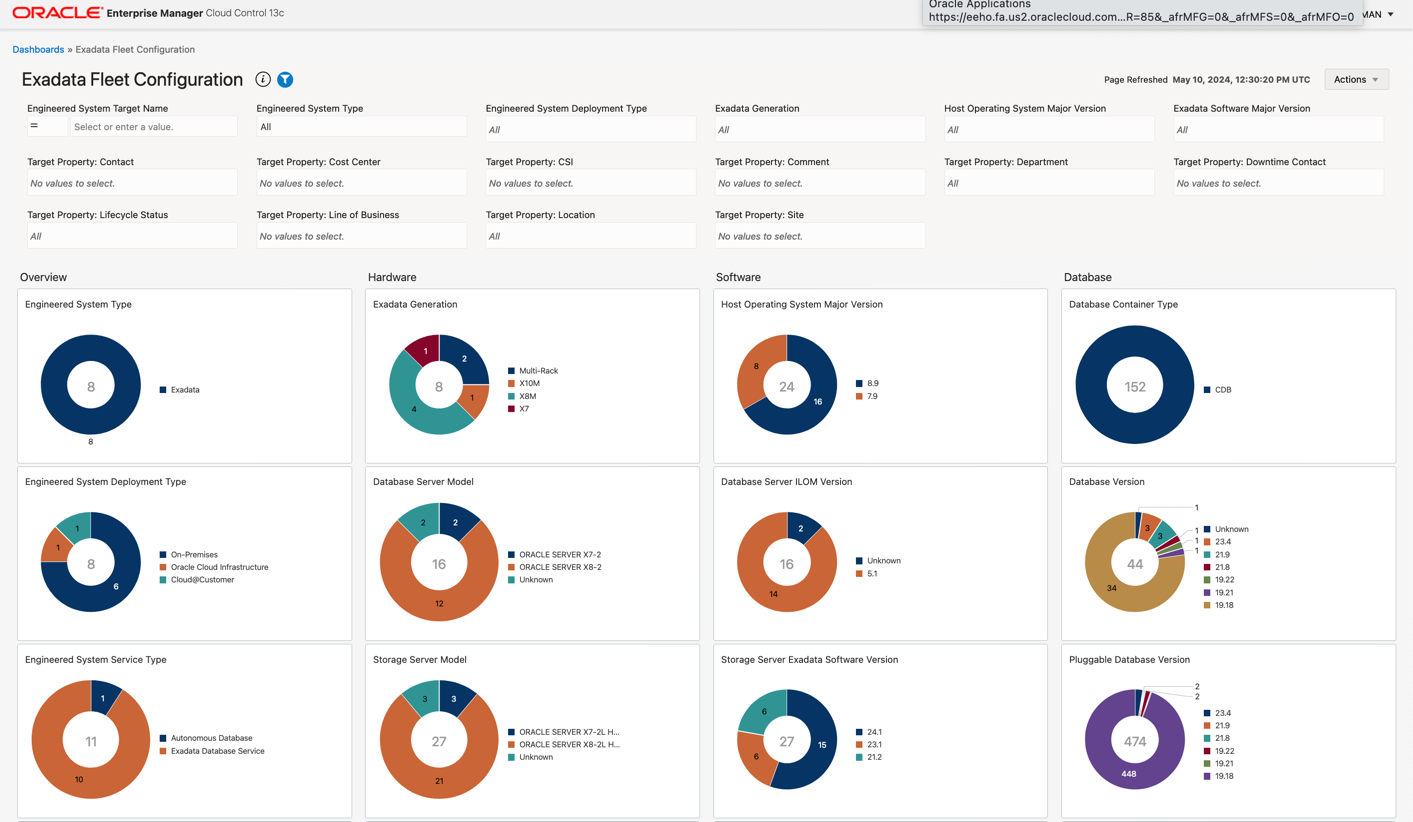The height and width of the screenshot is (822, 1413).
Task: Click the On-Premises legend color swatch
Action: point(163,555)
